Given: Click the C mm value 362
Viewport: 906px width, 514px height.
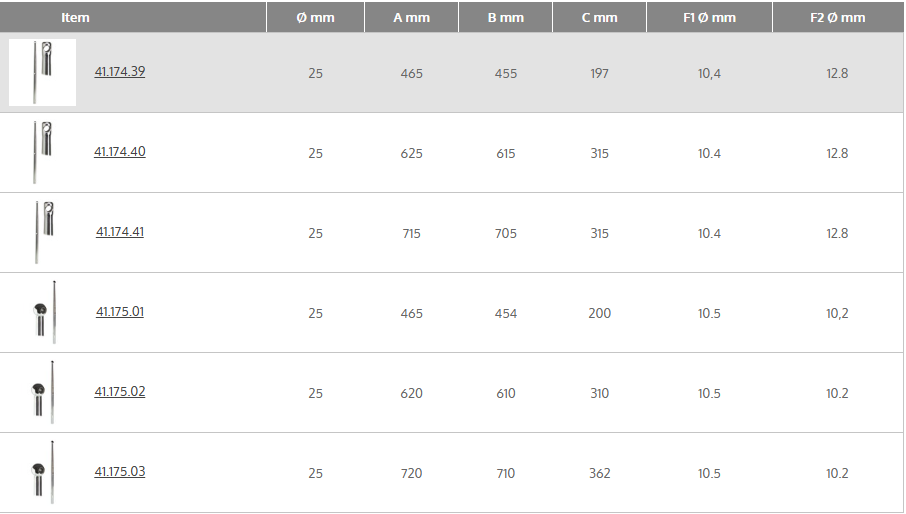Looking at the screenshot, I should pos(599,473).
